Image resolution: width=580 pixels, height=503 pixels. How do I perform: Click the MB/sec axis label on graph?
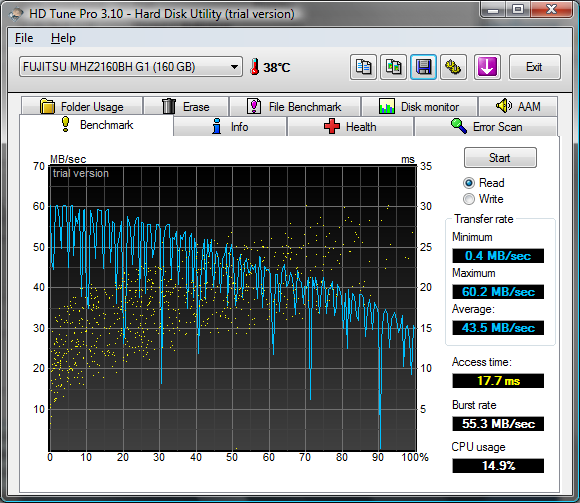click(68, 159)
